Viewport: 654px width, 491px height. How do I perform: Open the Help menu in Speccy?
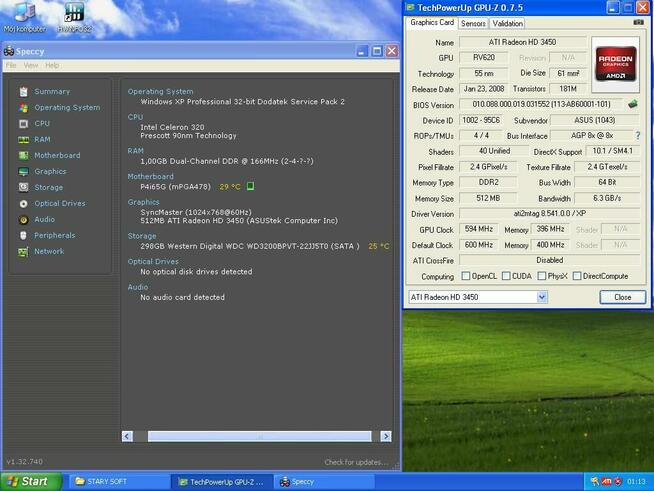click(x=52, y=65)
